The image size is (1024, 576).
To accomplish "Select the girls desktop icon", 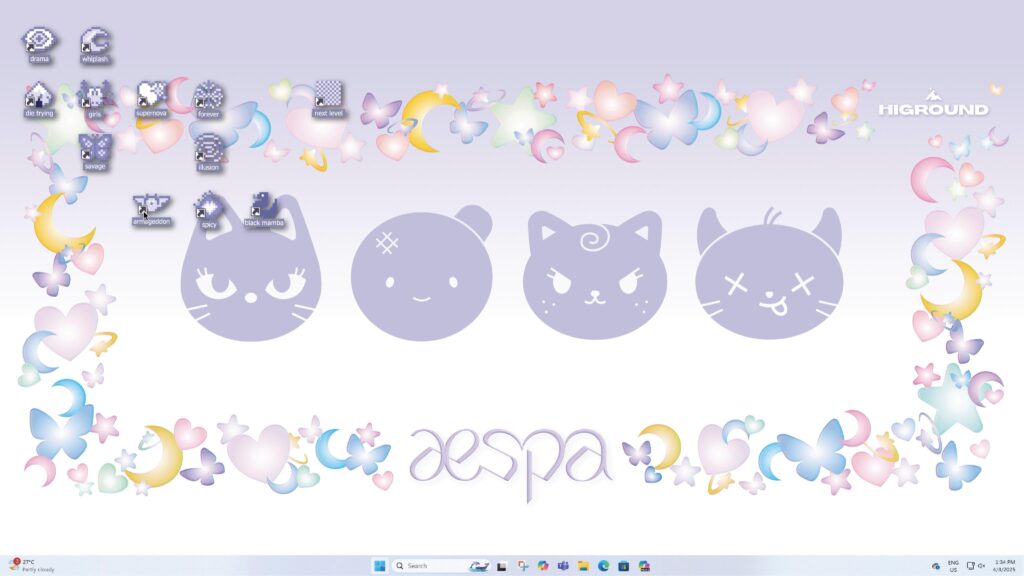I will pos(95,99).
